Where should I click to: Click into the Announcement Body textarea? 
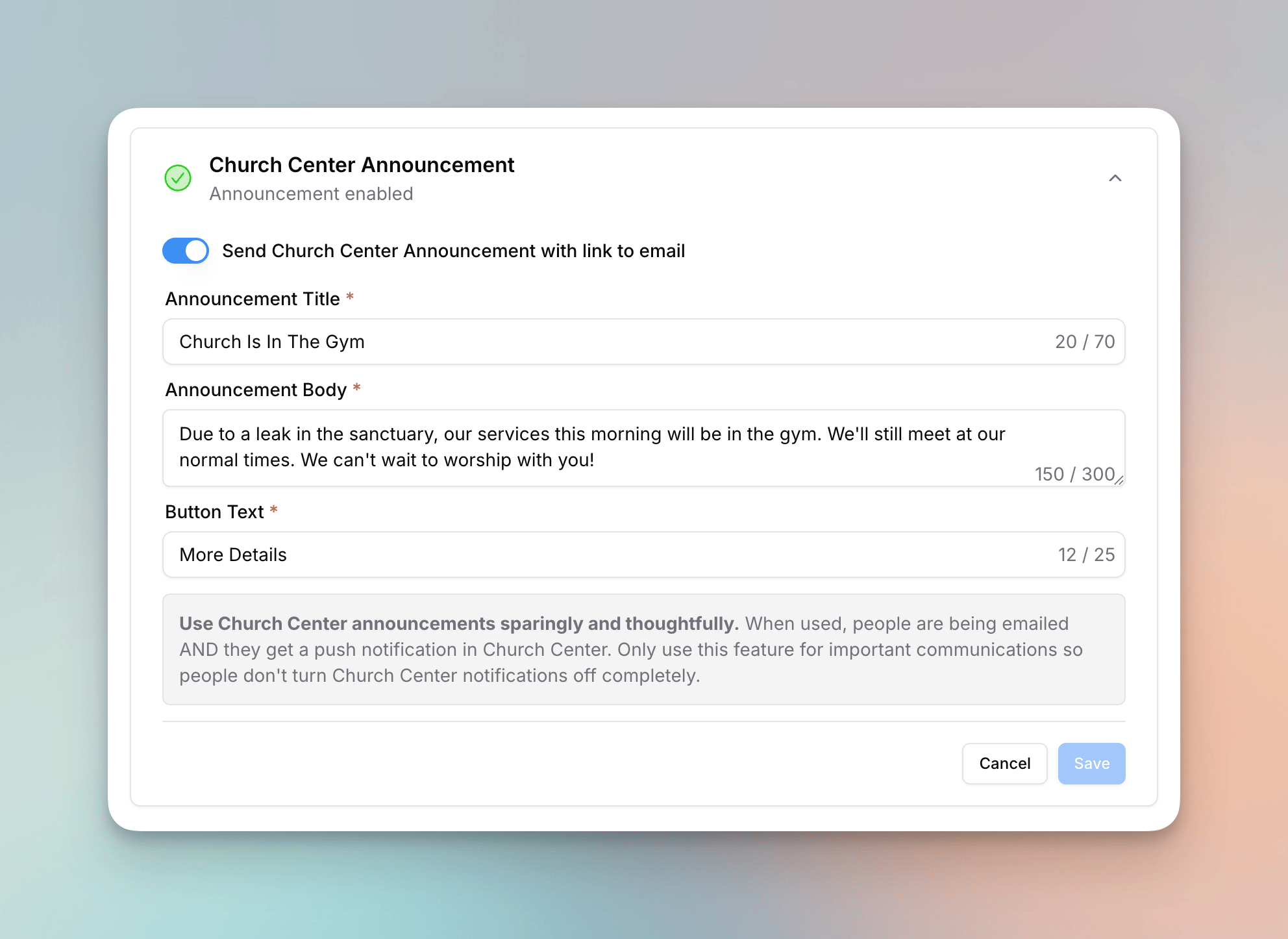coord(643,448)
